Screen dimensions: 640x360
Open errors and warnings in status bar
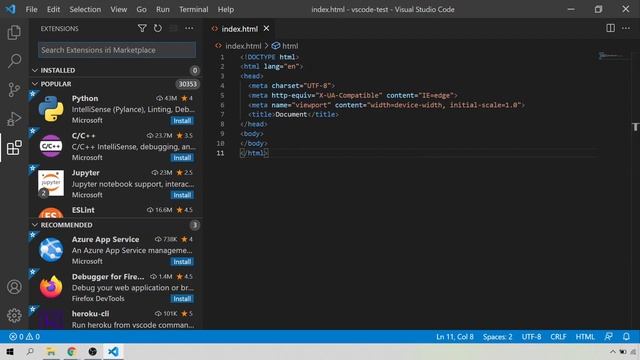tap(24, 337)
